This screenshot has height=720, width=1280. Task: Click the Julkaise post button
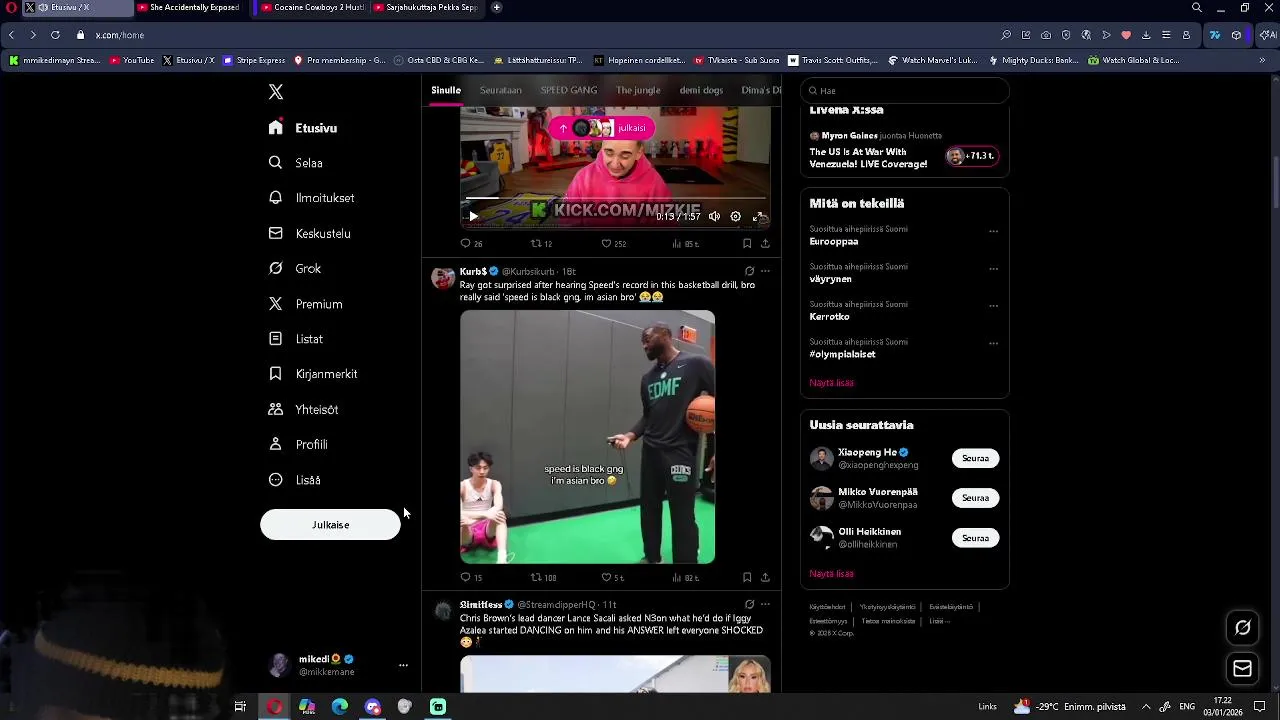330,525
